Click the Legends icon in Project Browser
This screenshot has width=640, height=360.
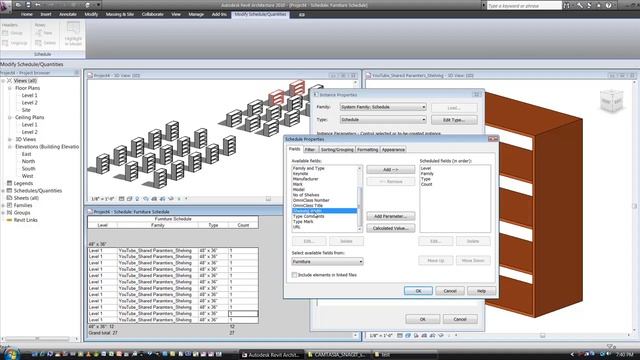[x=9, y=183]
